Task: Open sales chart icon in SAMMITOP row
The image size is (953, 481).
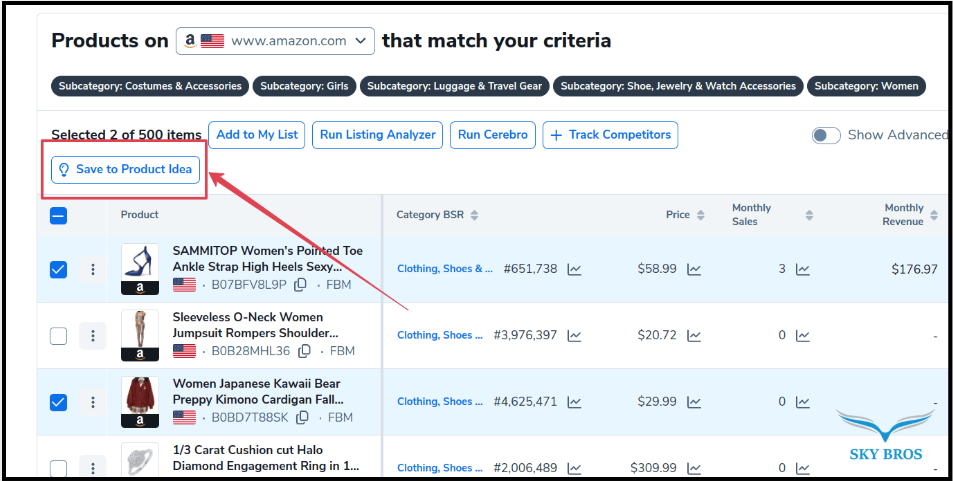Action: 803,269
